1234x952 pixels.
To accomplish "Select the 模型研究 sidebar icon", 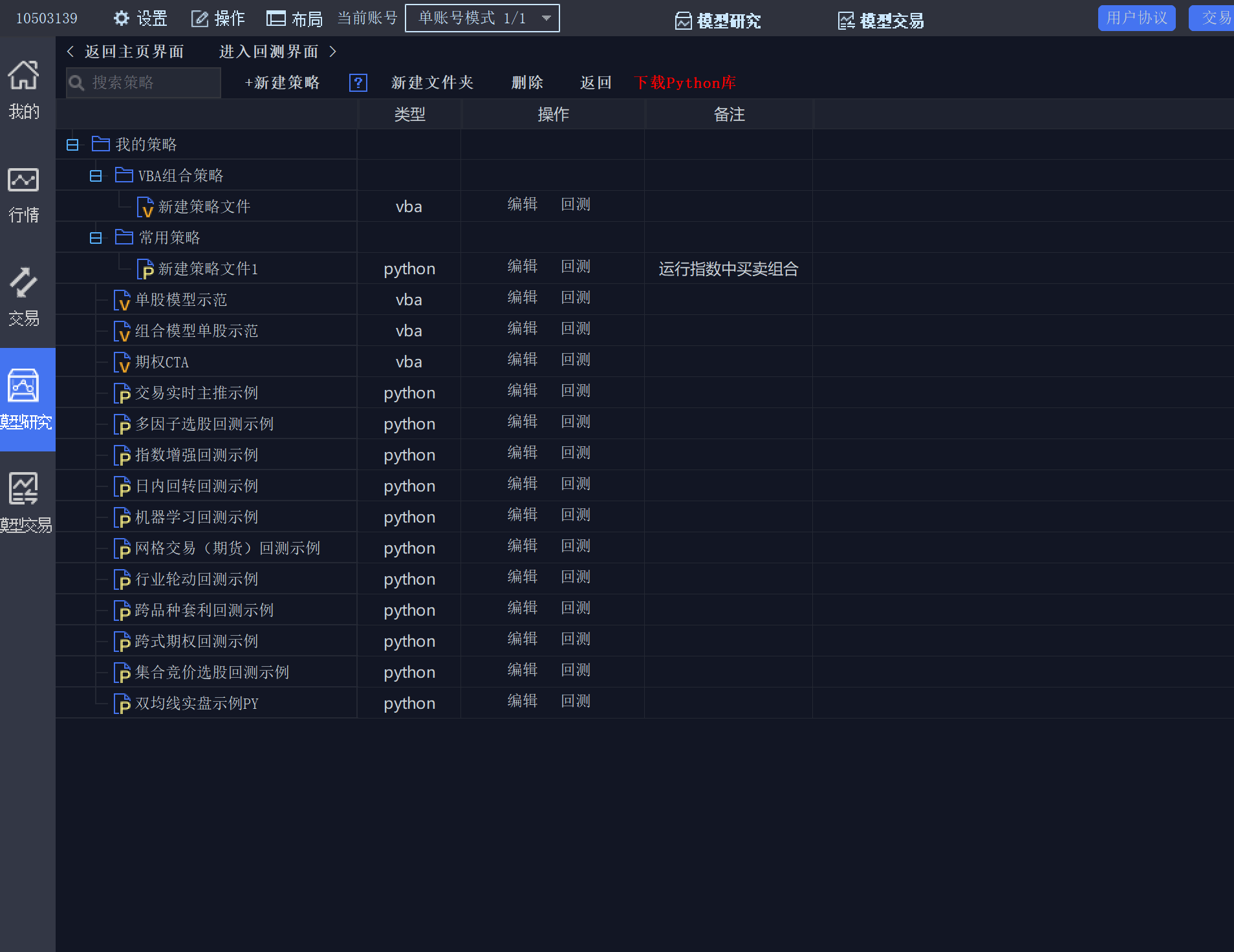I will click(x=23, y=387).
